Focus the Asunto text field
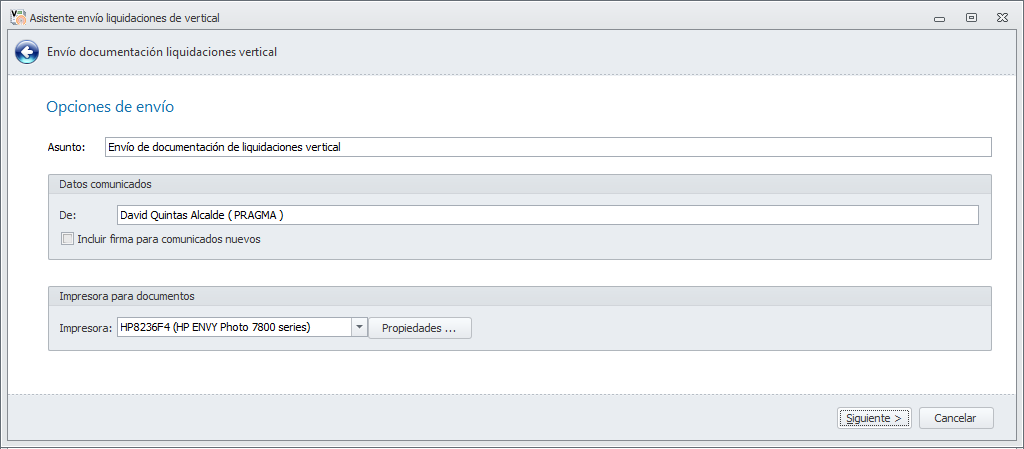The height and width of the screenshot is (449, 1024). [547, 147]
